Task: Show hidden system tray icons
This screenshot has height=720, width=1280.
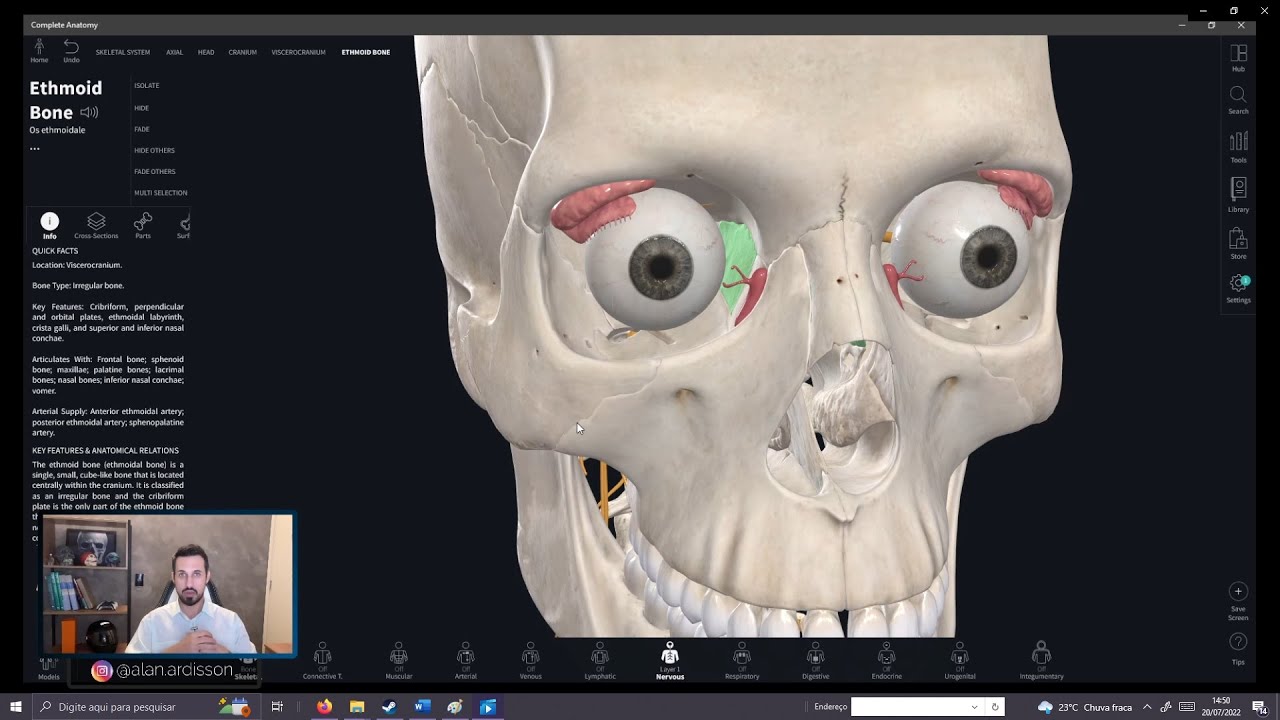Action: pyautogui.click(x=1147, y=707)
